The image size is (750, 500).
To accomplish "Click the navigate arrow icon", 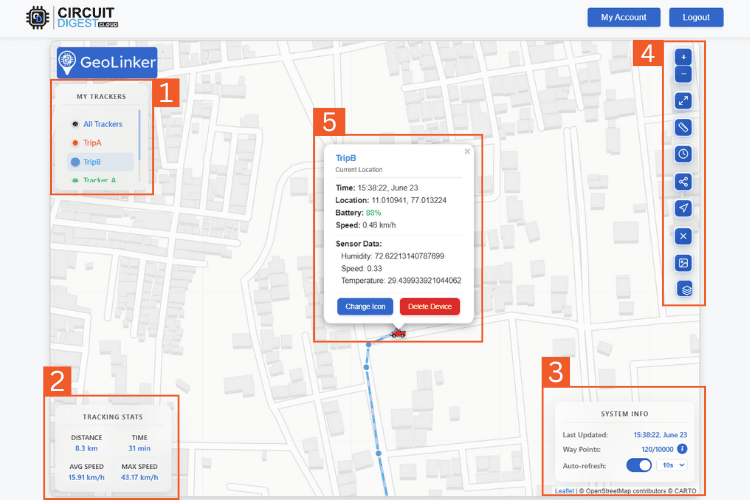I will pyautogui.click(x=683, y=208).
